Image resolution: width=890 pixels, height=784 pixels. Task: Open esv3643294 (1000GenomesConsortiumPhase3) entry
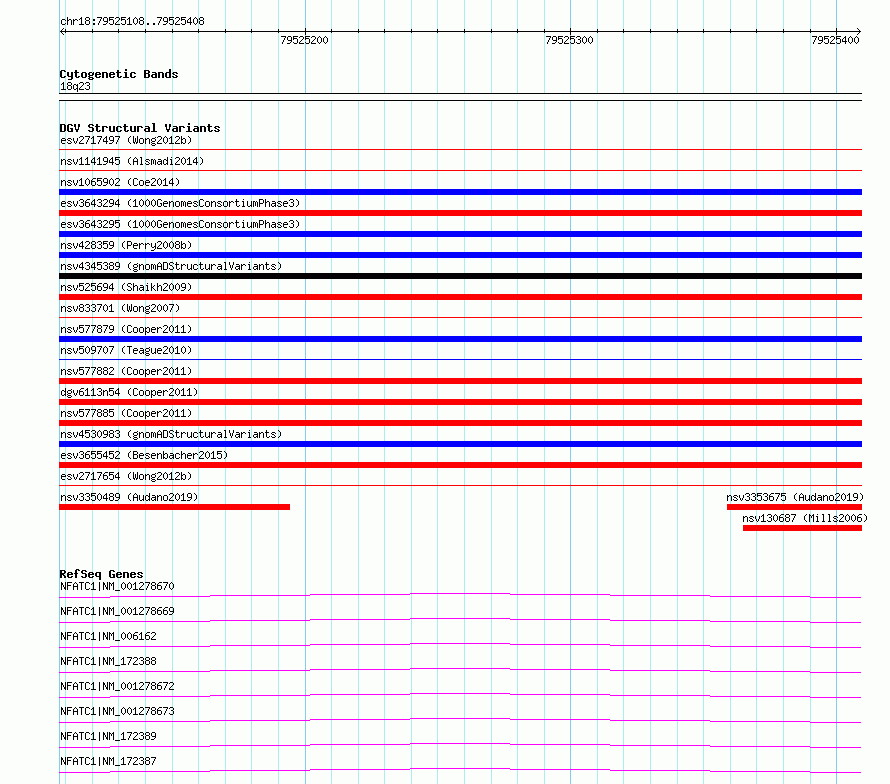pos(180,203)
